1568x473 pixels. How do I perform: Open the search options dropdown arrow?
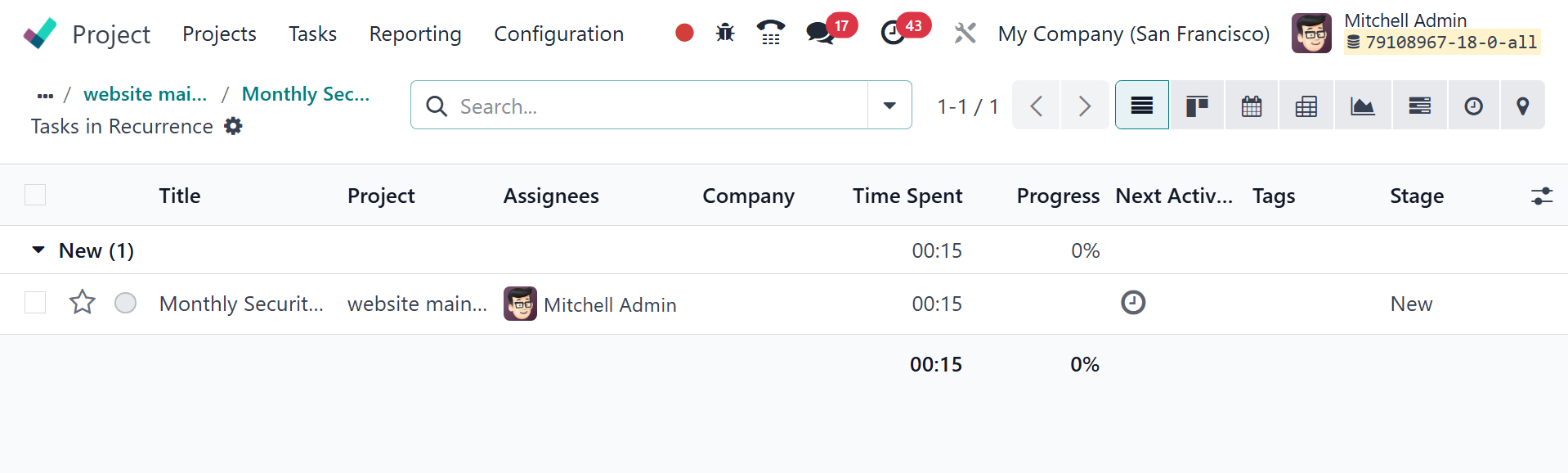(889, 106)
